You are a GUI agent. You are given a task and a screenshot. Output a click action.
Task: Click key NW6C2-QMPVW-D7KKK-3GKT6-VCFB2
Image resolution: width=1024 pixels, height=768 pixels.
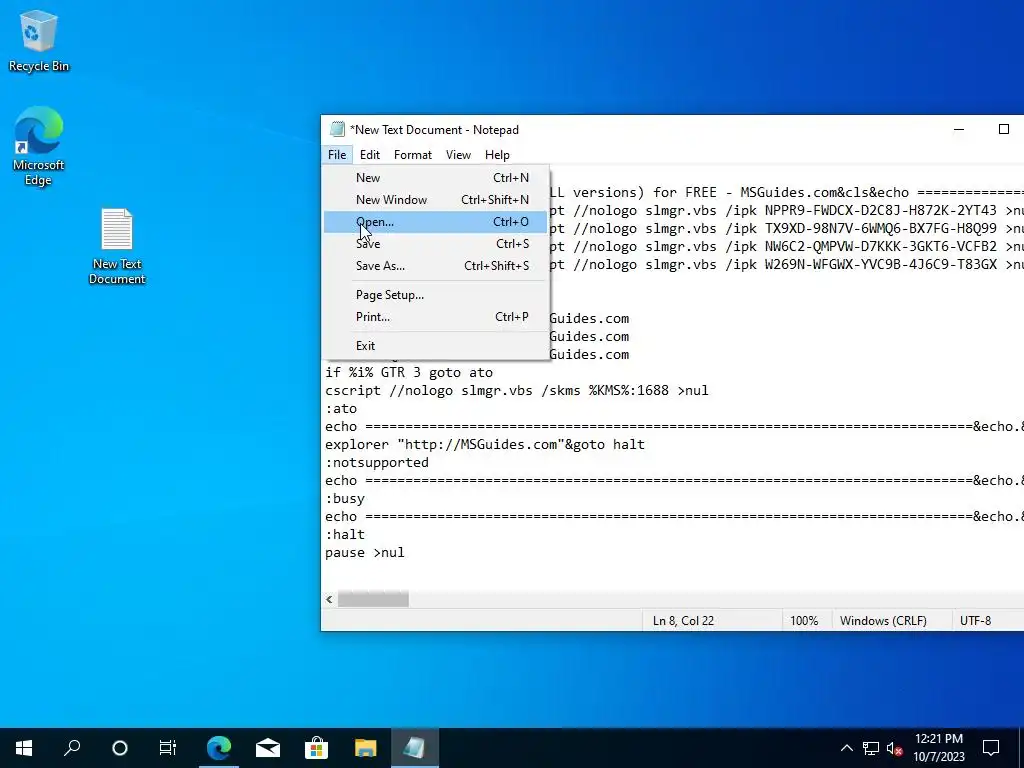point(881,246)
